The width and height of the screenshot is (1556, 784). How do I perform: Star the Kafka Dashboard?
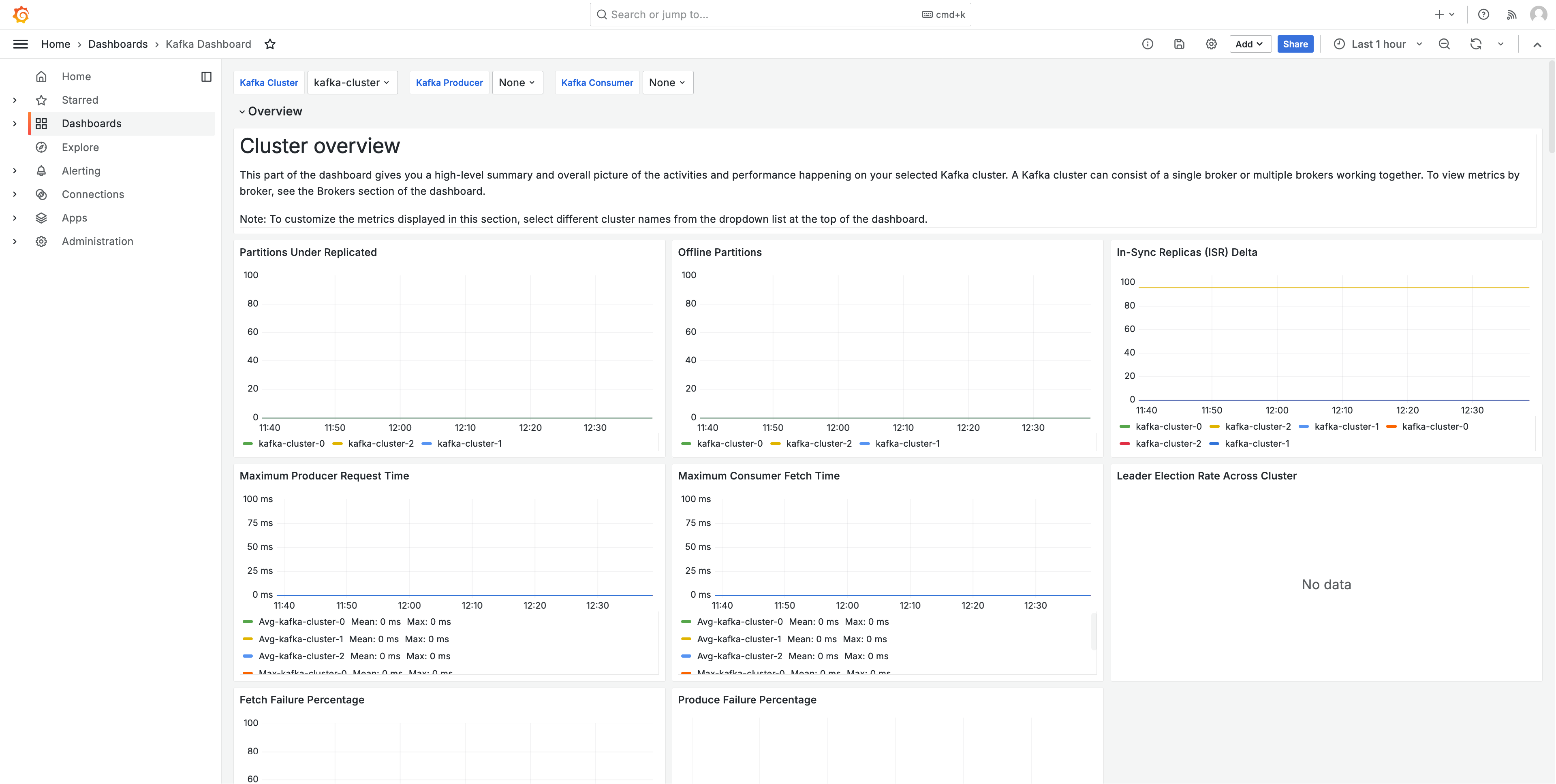pos(270,43)
